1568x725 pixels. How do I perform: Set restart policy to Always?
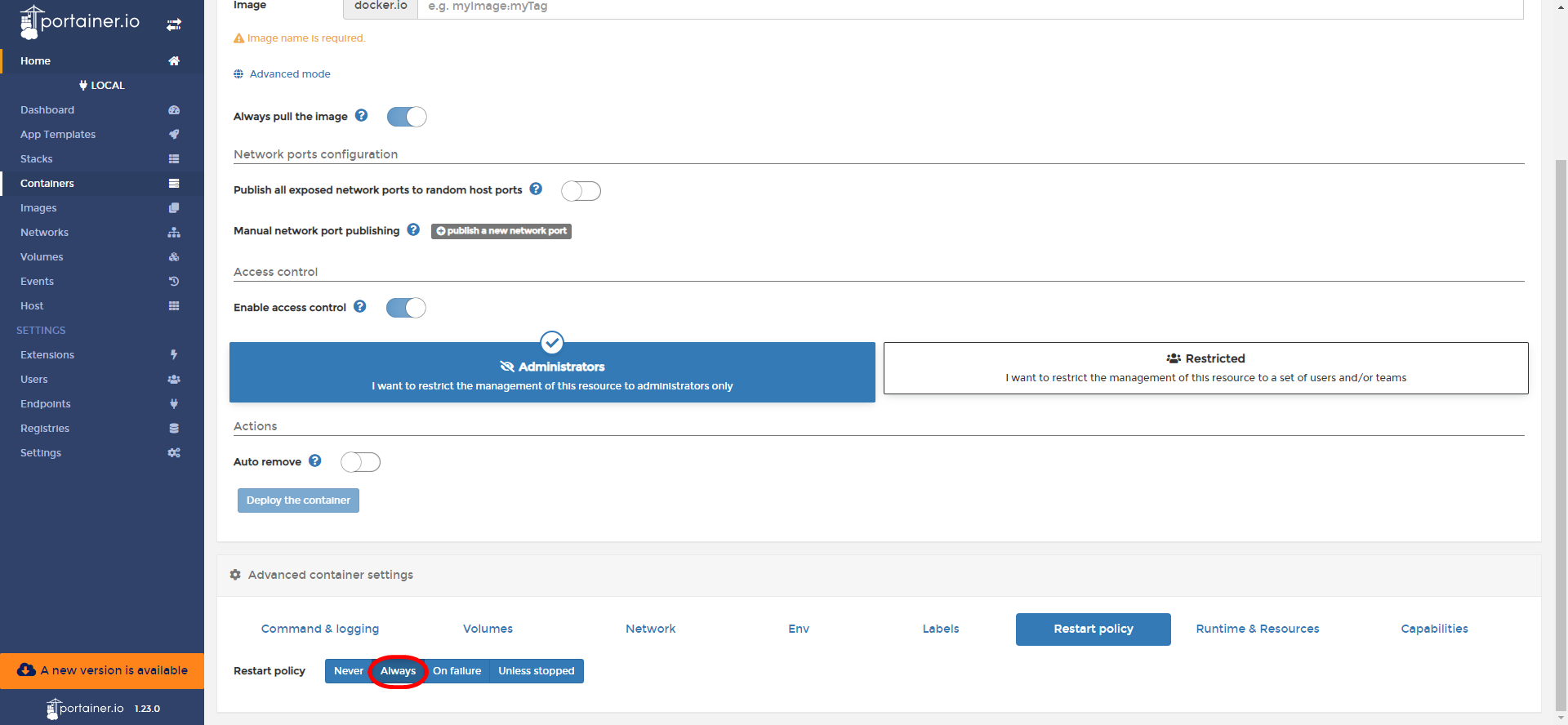pos(398,671)
